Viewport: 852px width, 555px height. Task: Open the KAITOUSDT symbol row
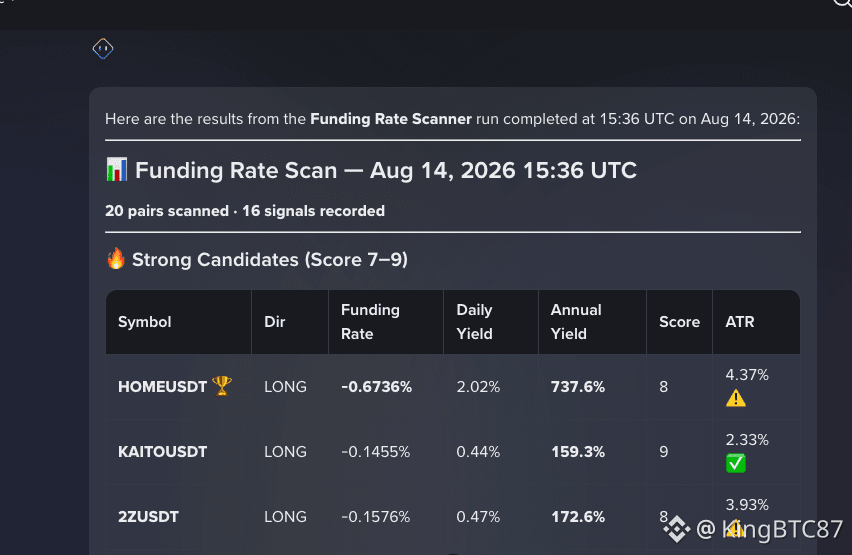click(453, 452)
